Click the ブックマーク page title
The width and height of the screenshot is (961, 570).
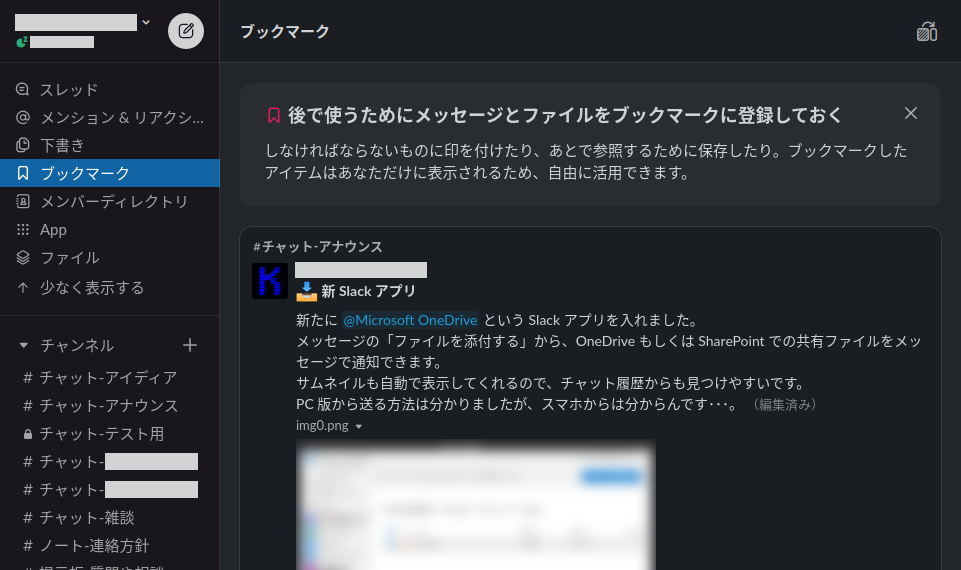(x=285, y=31)
